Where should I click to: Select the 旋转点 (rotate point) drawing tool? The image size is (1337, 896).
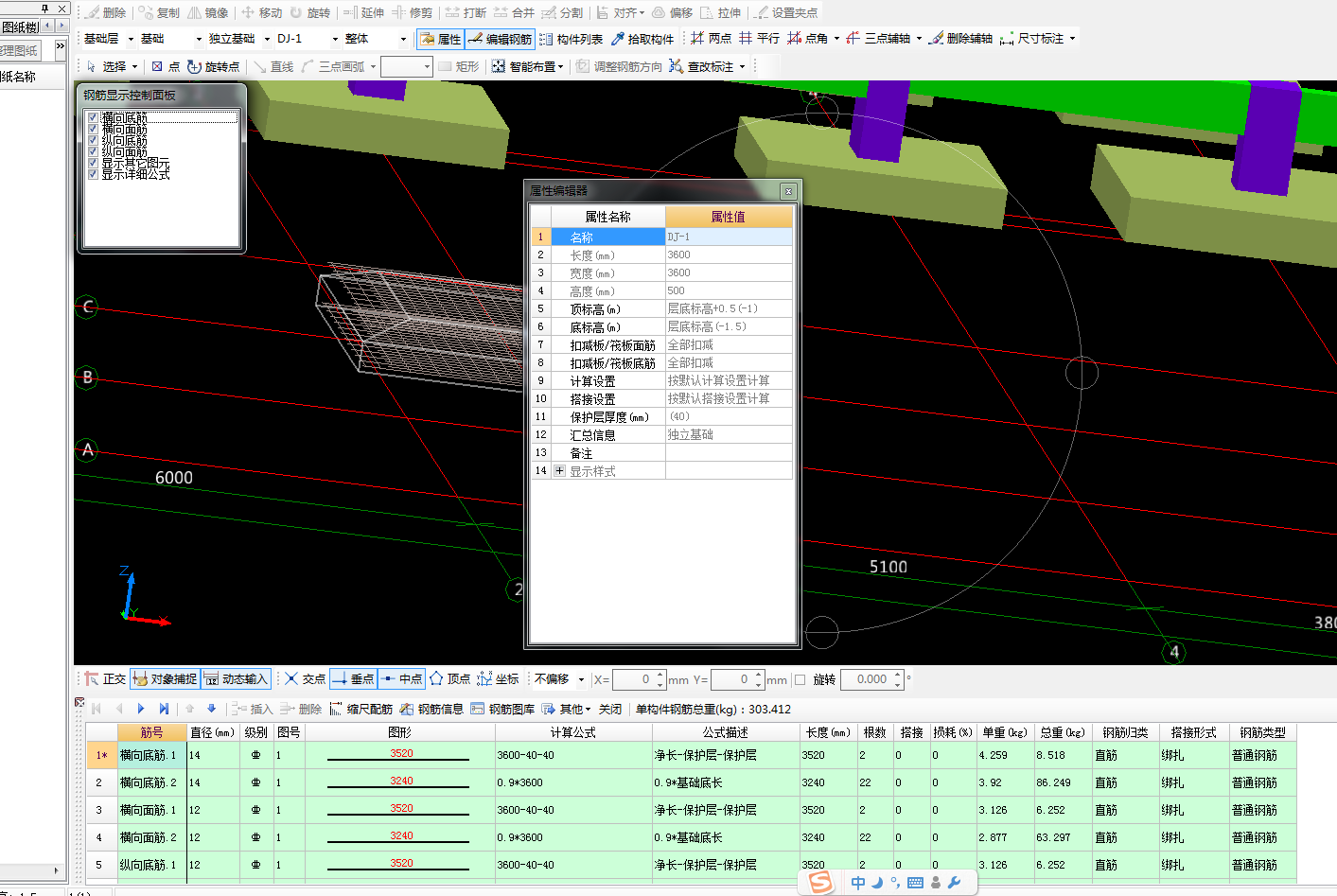(213, 66)
